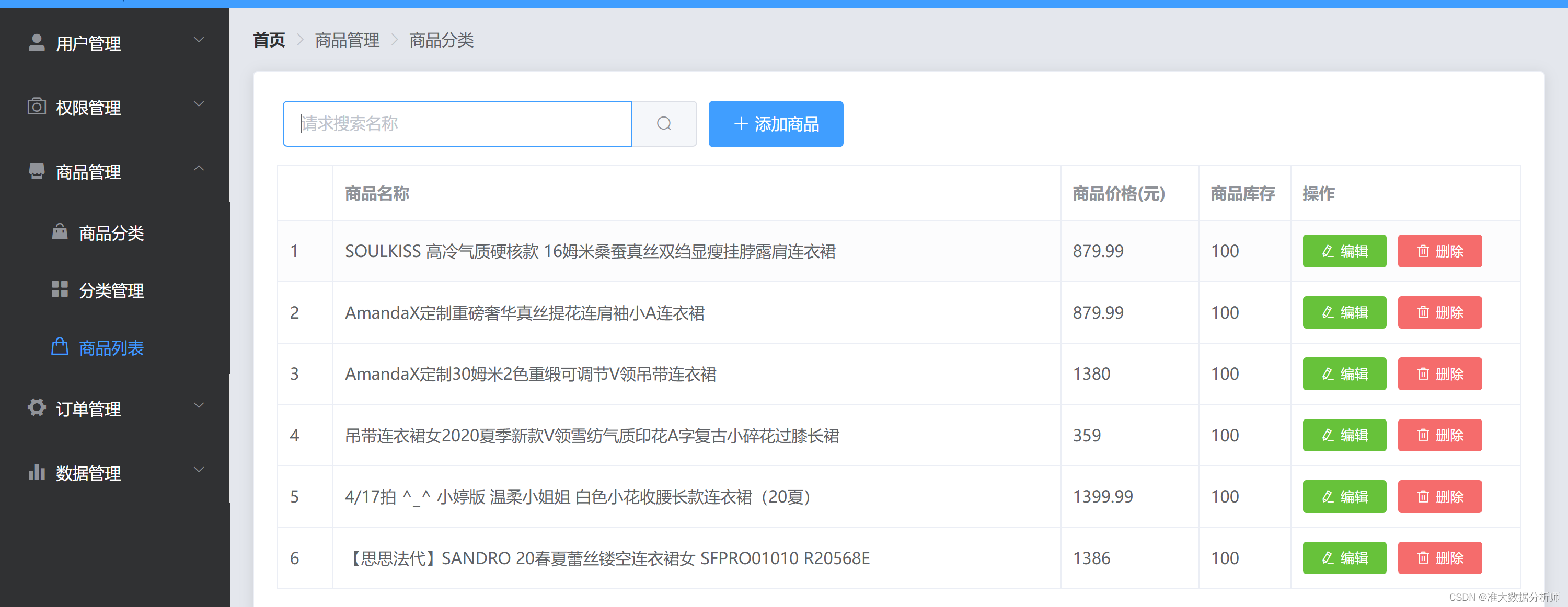The image size is (1568, 607).
Task: Click the gear icon beside 订单管理
Action: point(37,407)
